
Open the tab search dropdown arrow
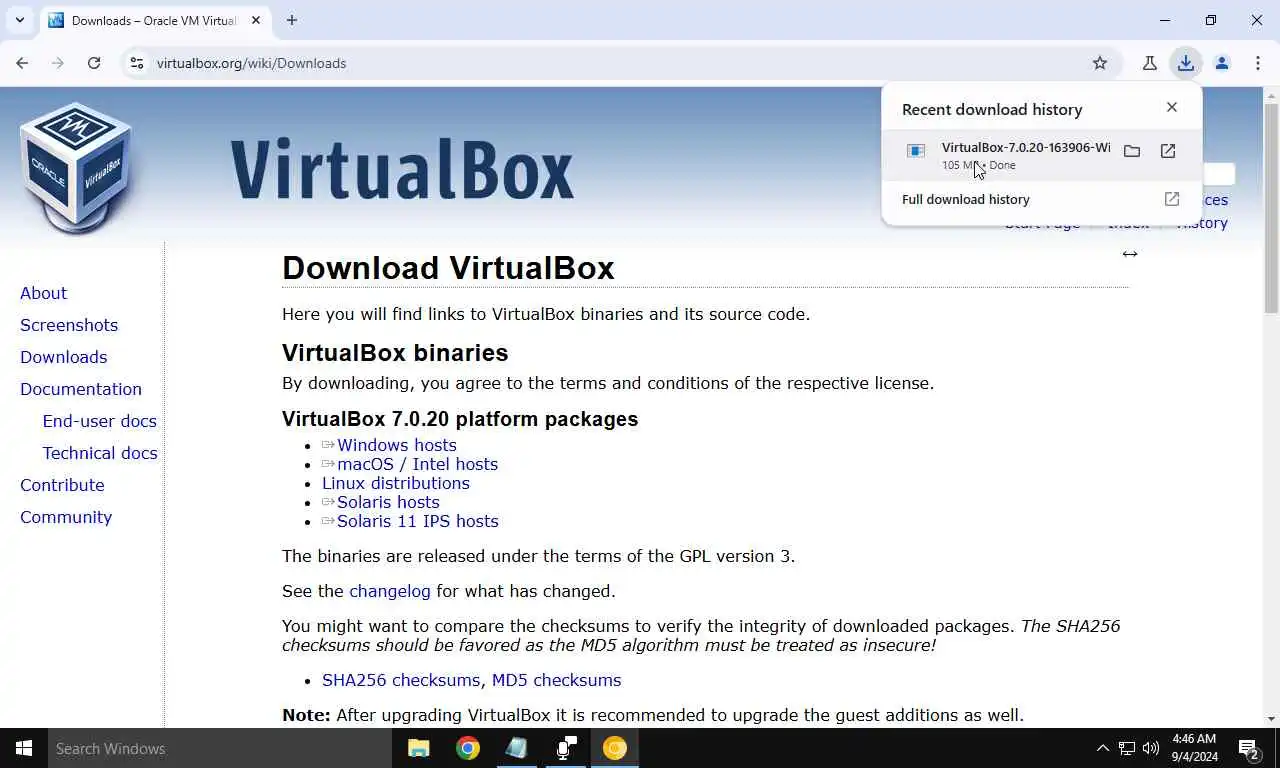19,20
